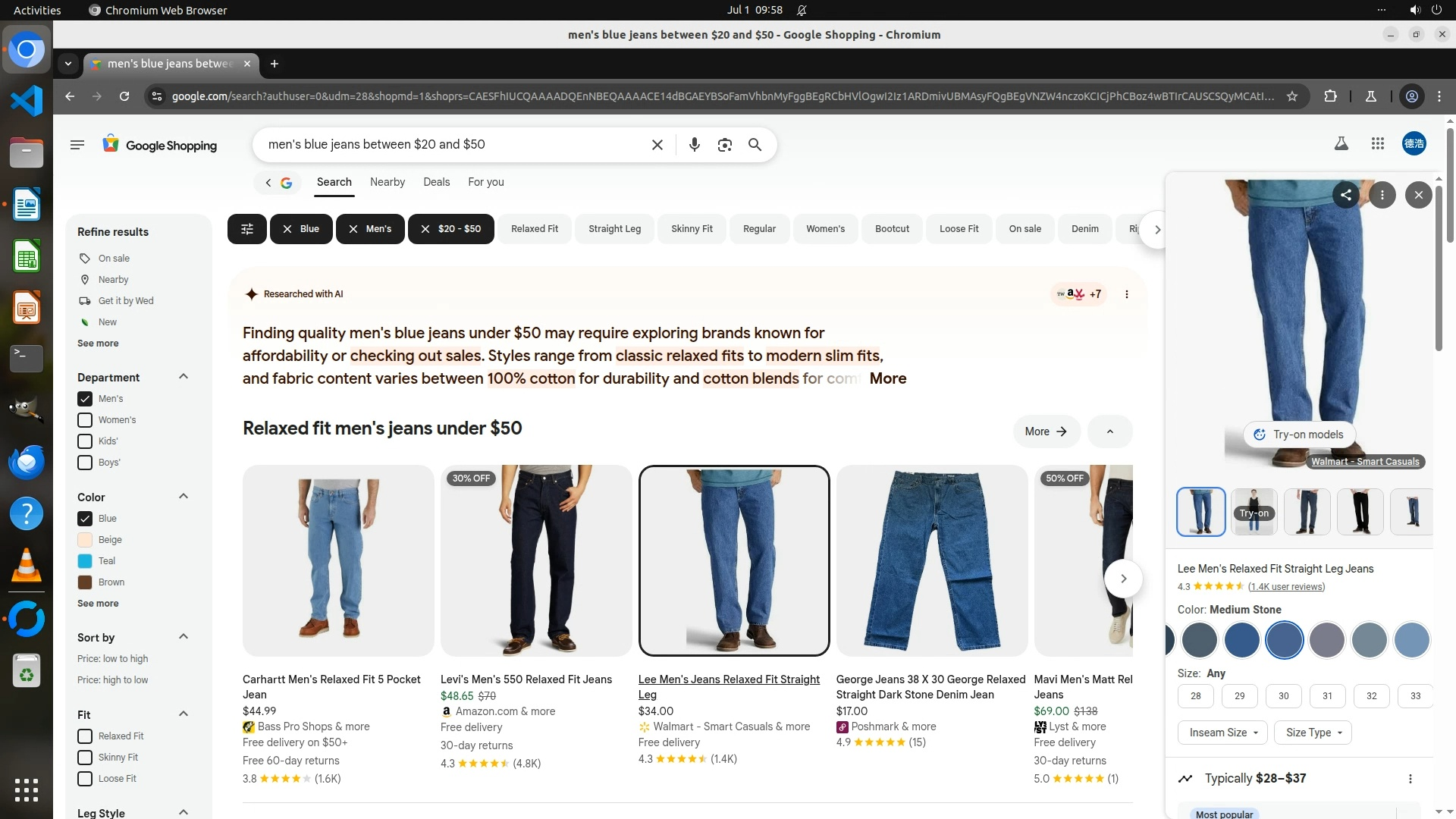Uncheck the Blue color checkbox

pos(85,519)
